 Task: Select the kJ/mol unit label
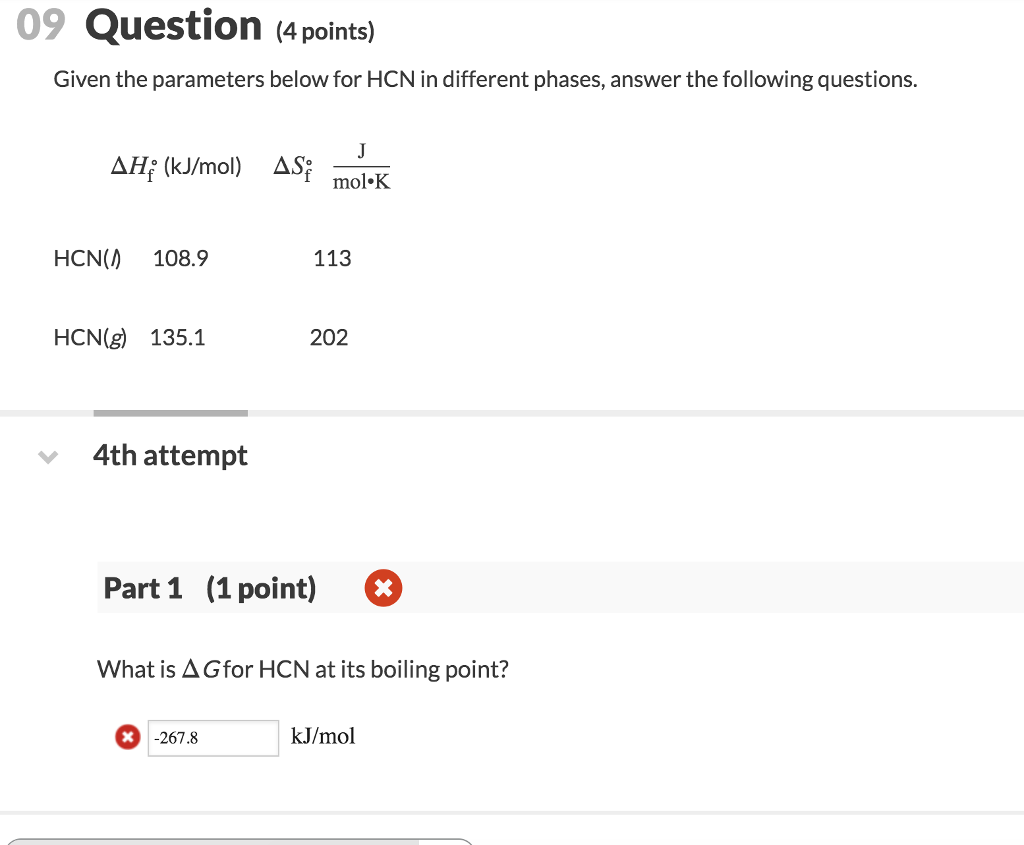tap(323, 736)
